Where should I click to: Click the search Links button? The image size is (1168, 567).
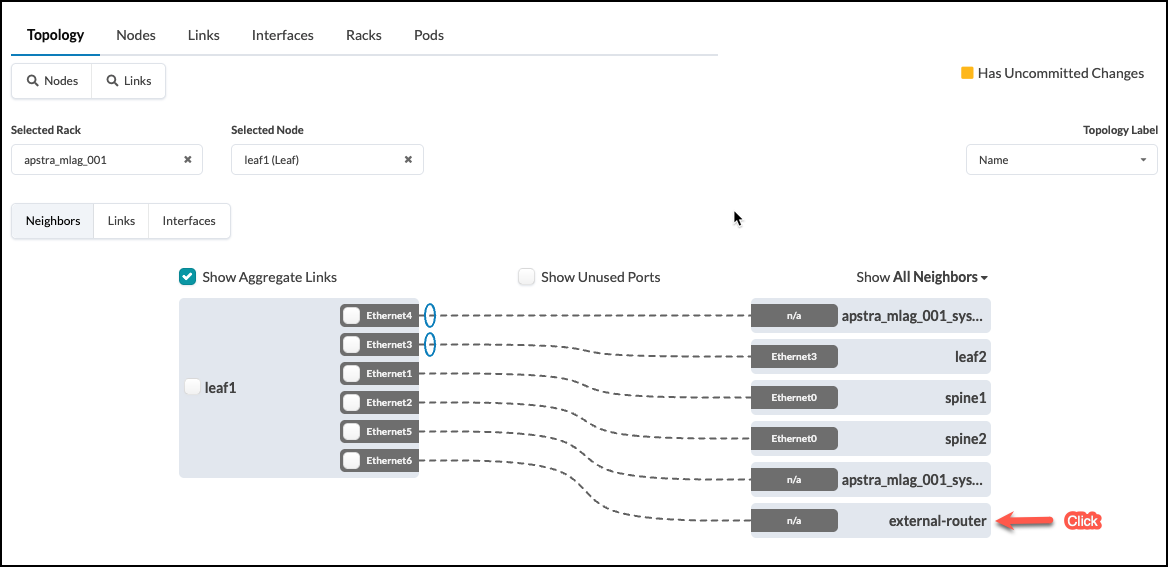click(x=129, y=81)
